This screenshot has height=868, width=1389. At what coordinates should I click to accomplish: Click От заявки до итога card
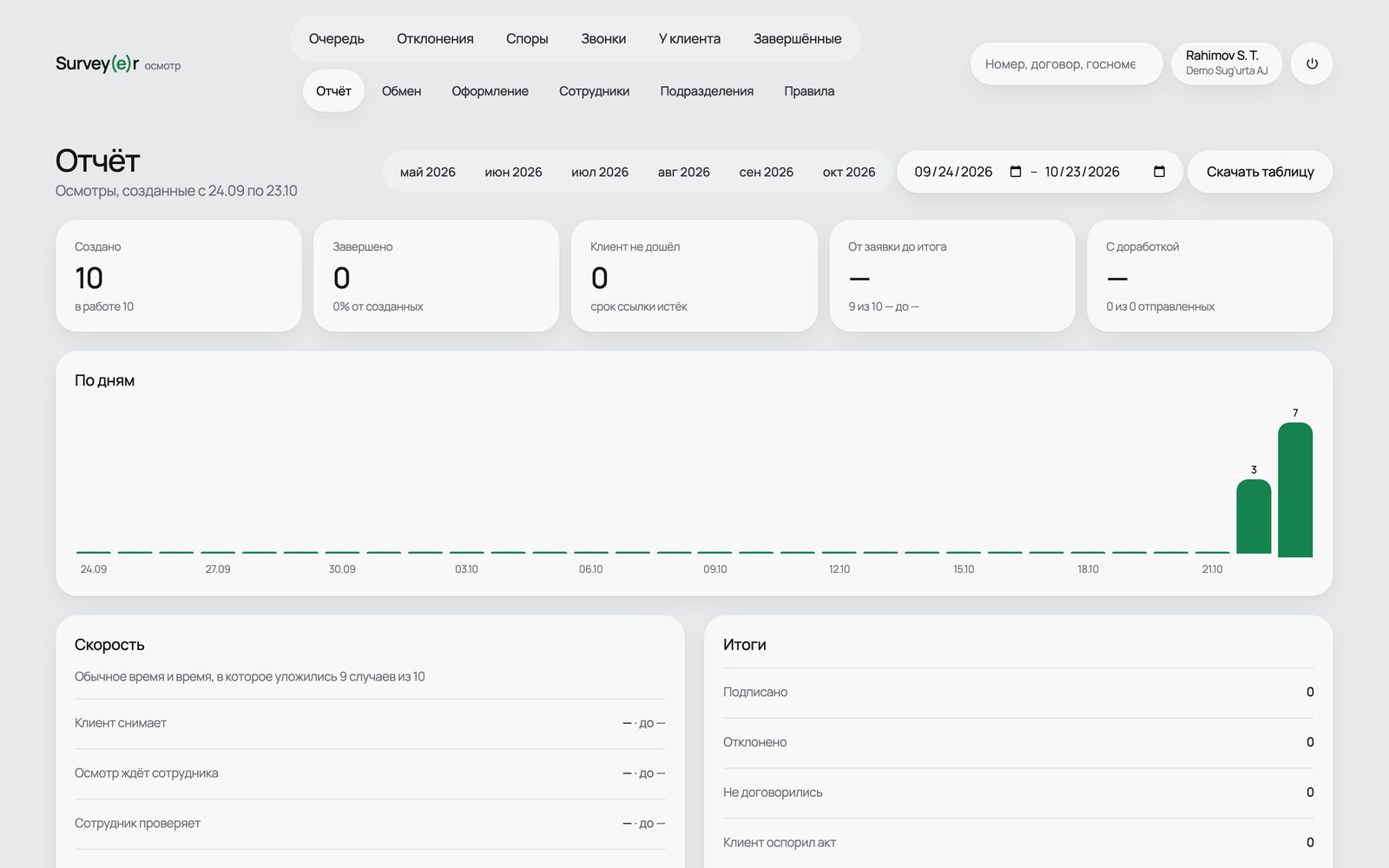click(x=951, y=275)
